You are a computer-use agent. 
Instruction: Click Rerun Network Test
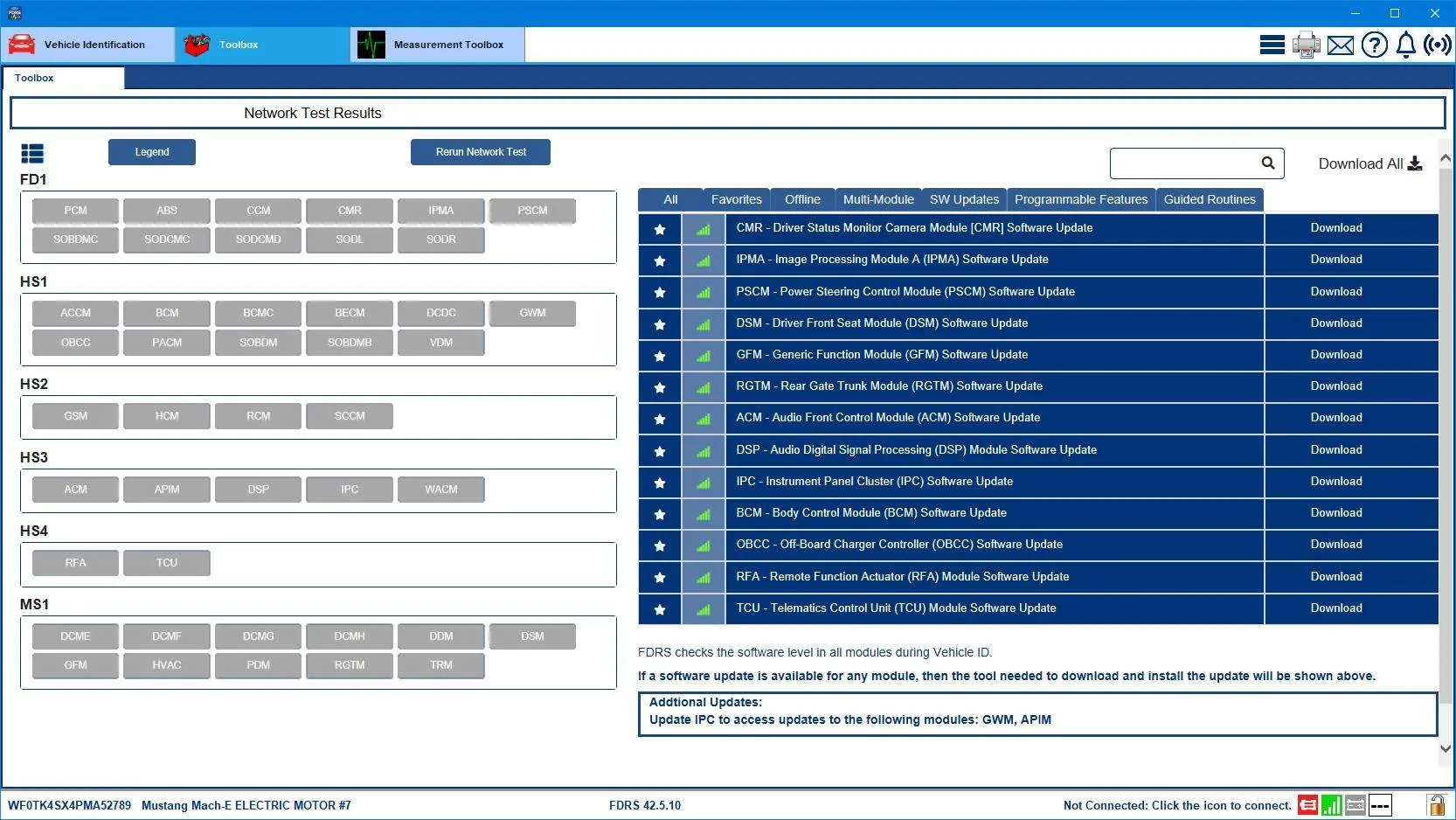[x=481, y=152]
